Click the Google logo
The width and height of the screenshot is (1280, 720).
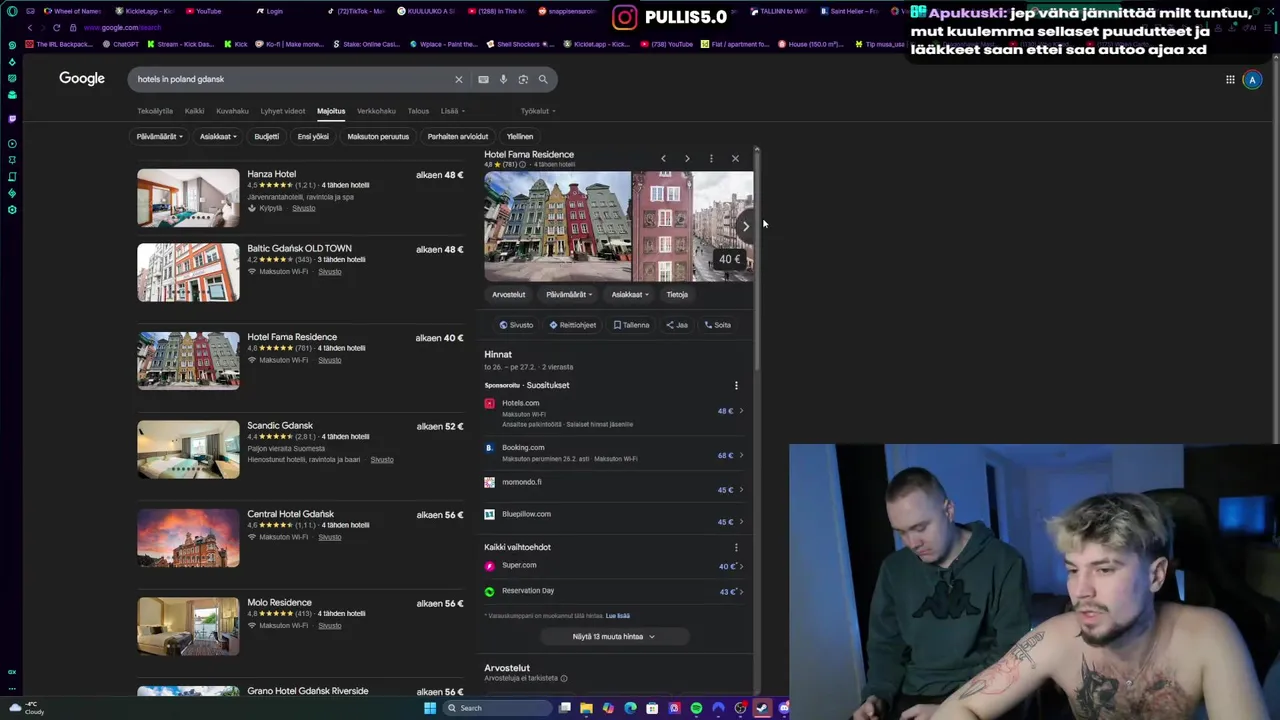[82, 79]
